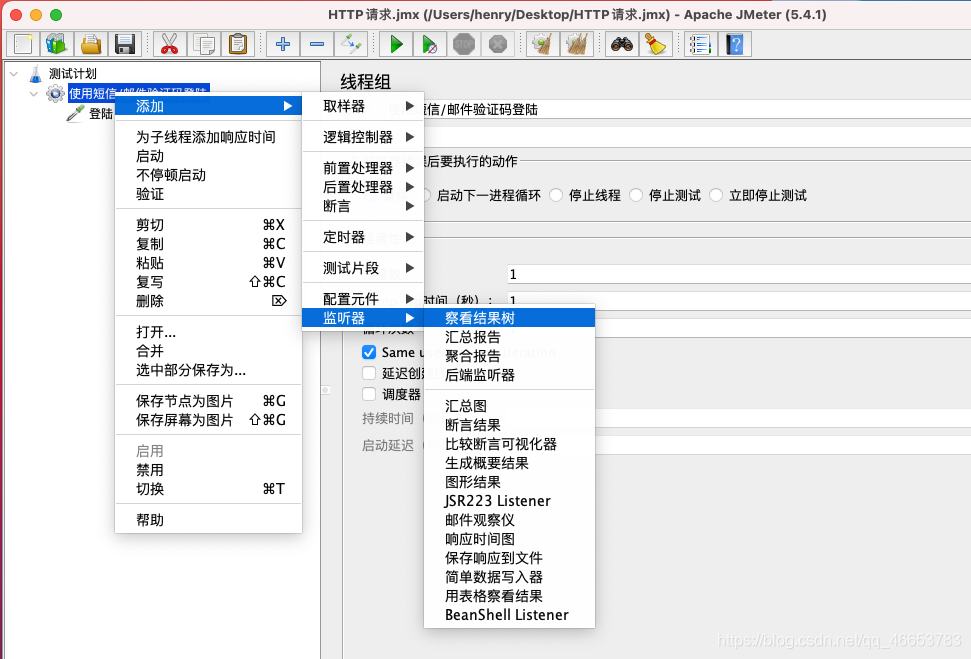
Task: Click the Save floppy disk icon
Action: [124, 44]
